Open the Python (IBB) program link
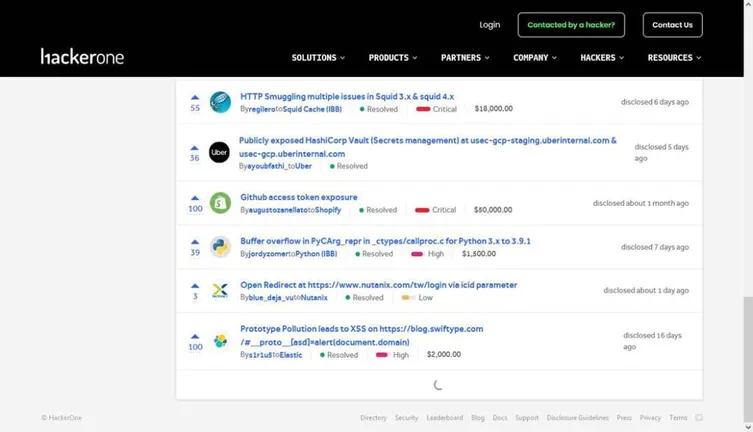Screen dimensions: 753x432 [316, 254]
